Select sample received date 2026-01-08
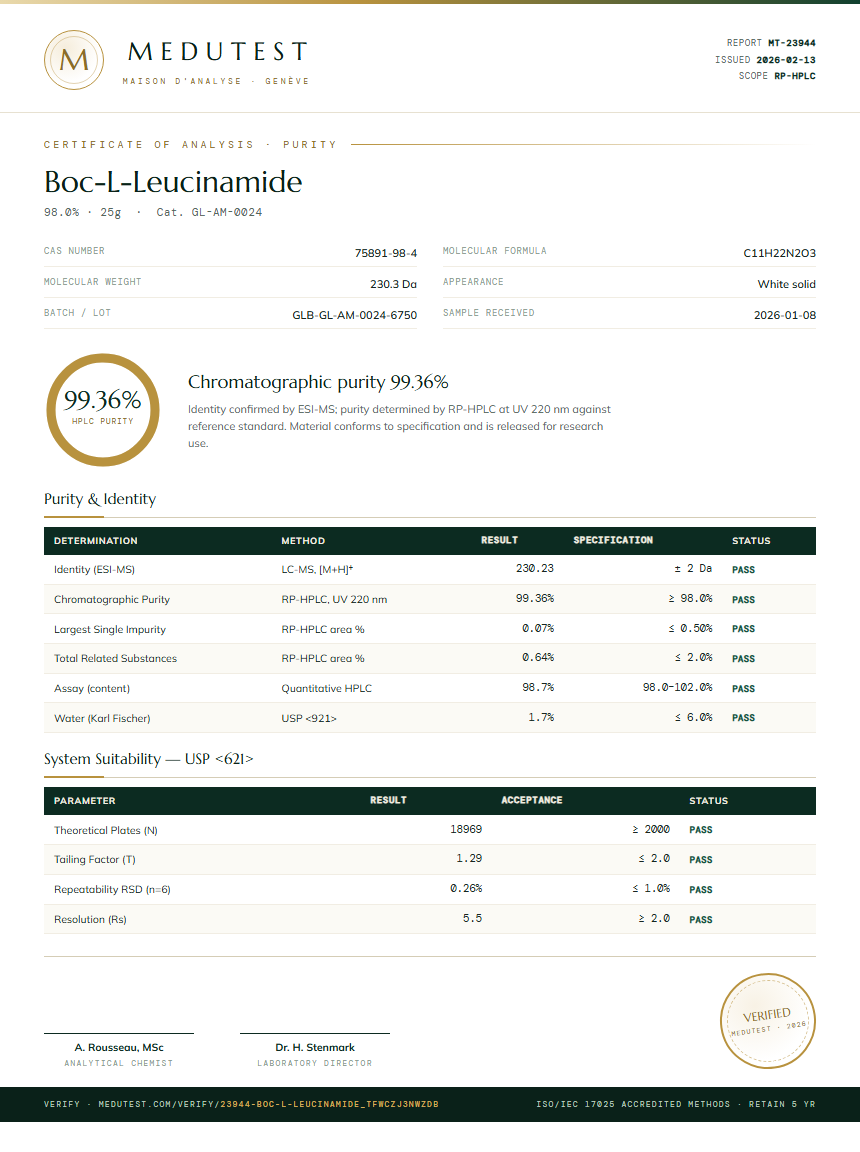Screen dimensions: 860x1152 click(x=784, y=314)
